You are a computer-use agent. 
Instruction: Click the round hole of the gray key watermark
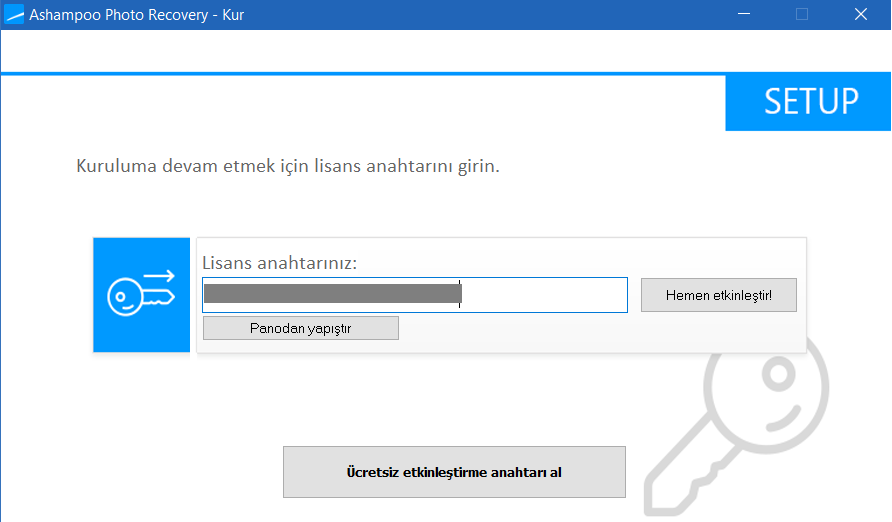(779, 375)
